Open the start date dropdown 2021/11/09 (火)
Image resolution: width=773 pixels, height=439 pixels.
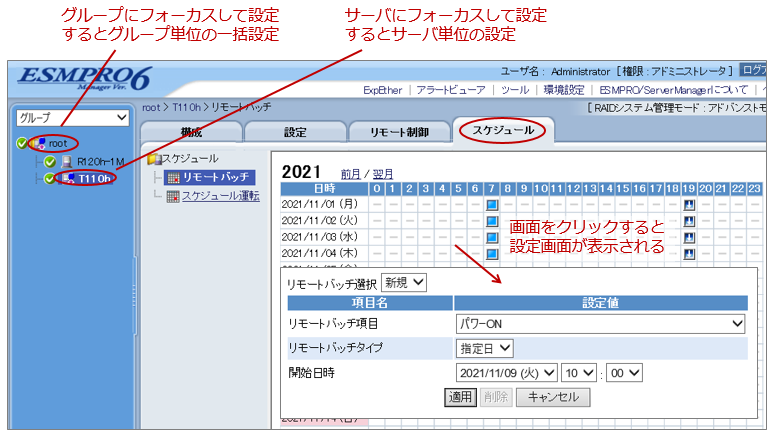507,373
